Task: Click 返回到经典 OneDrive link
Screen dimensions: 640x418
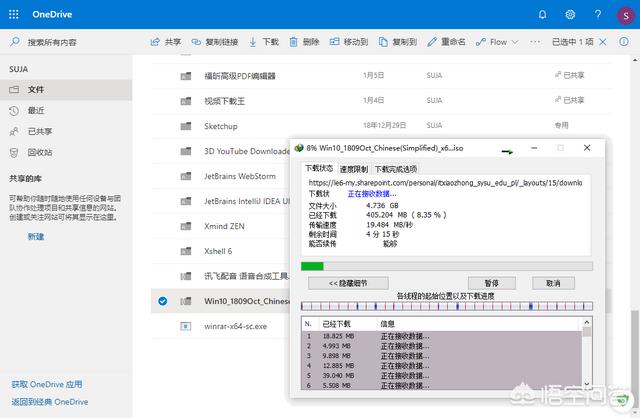Action: point(50,402)
